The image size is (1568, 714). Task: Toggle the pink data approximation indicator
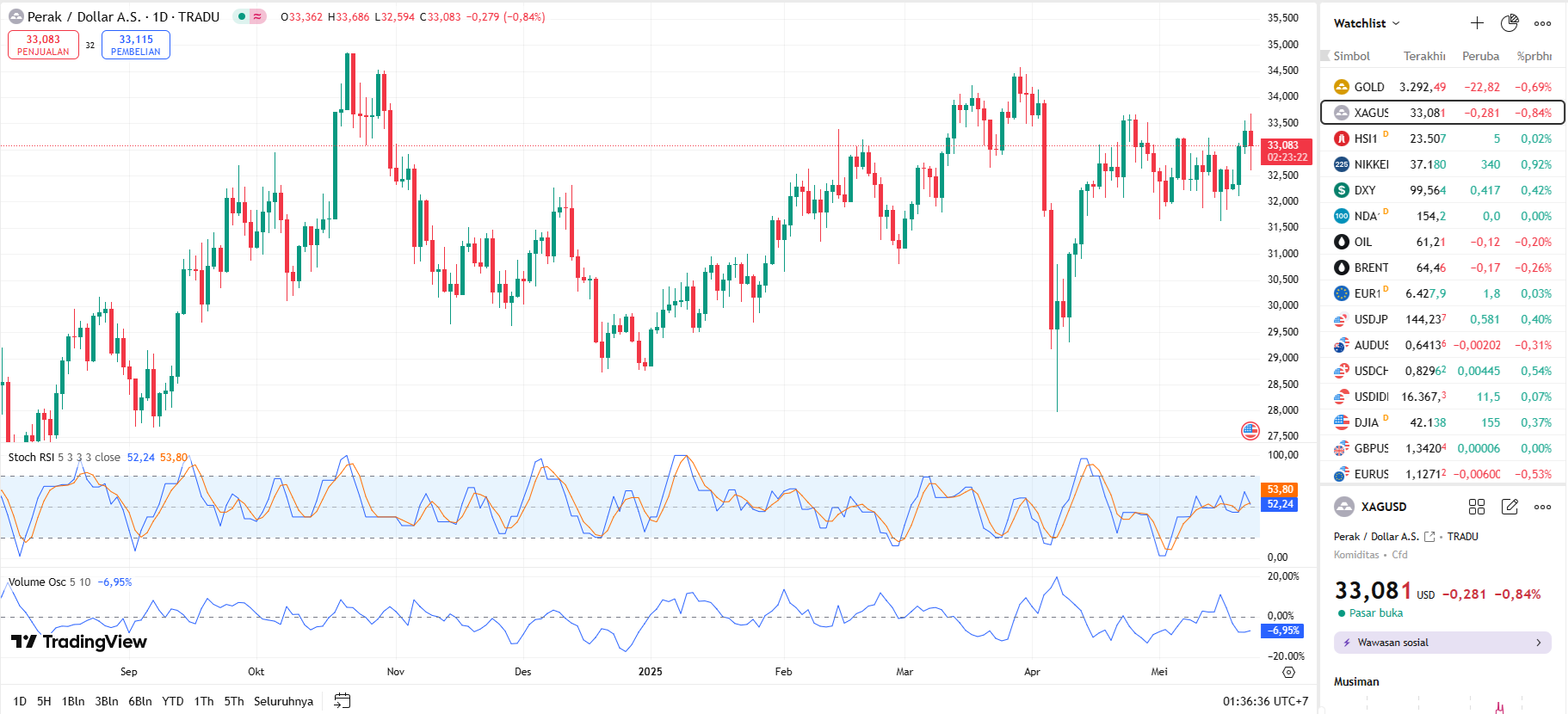[x=257, y=16]
